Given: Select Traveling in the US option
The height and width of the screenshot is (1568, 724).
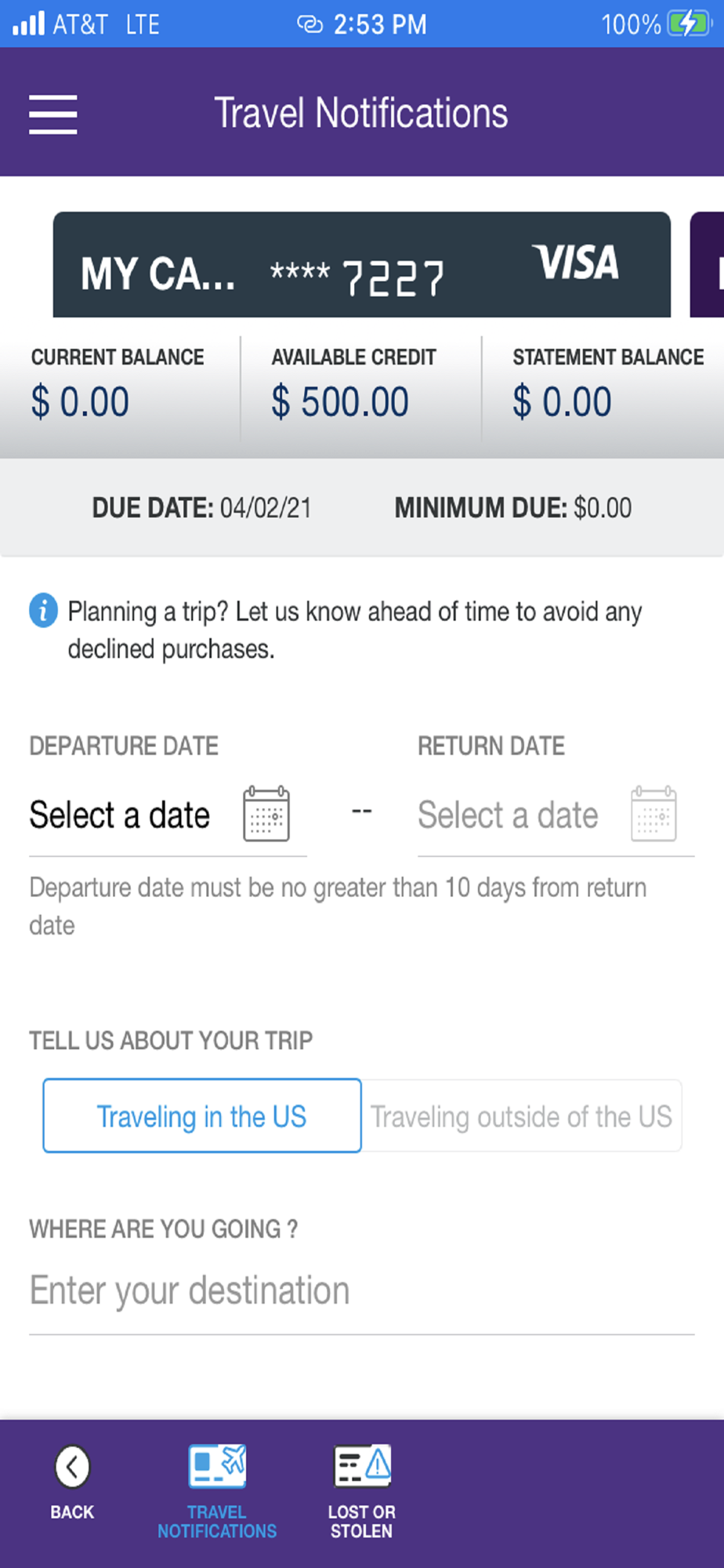Looking at the screenshot, I should (202, 1116).
